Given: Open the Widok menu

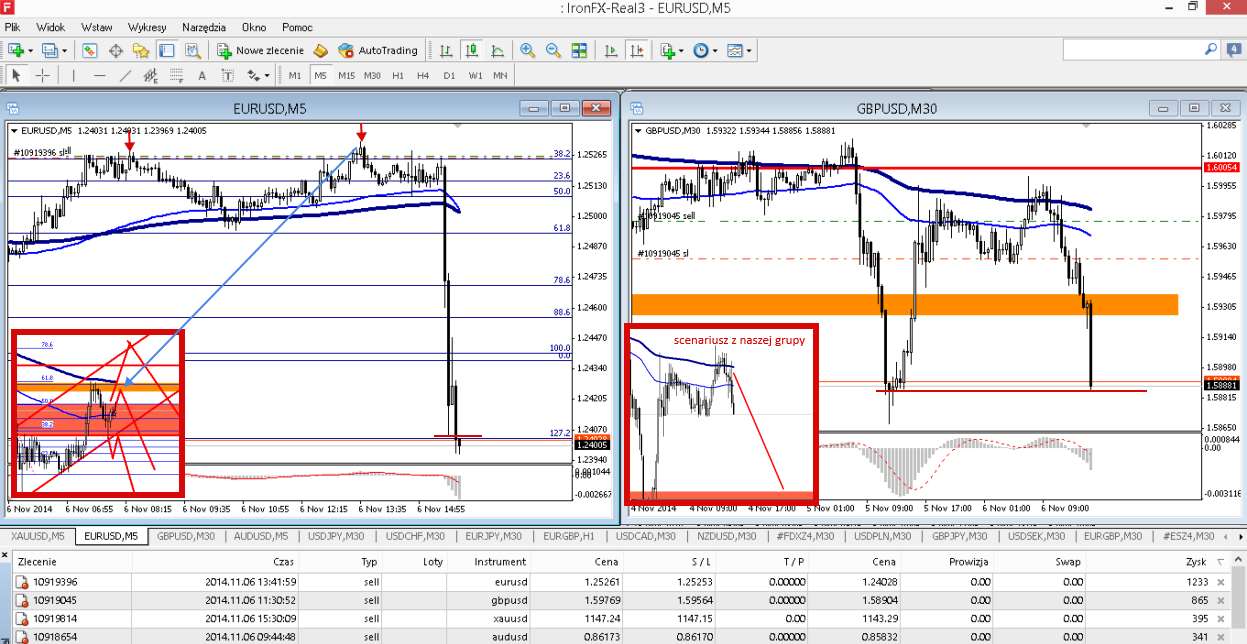Looking at the screenshot, I should tap(50, 27).
